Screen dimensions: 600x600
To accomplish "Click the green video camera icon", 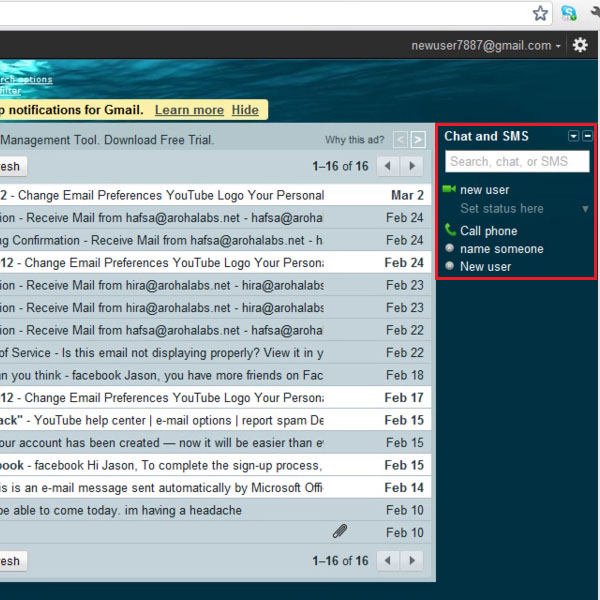I will pyautogui.click(x=449, y=189).
